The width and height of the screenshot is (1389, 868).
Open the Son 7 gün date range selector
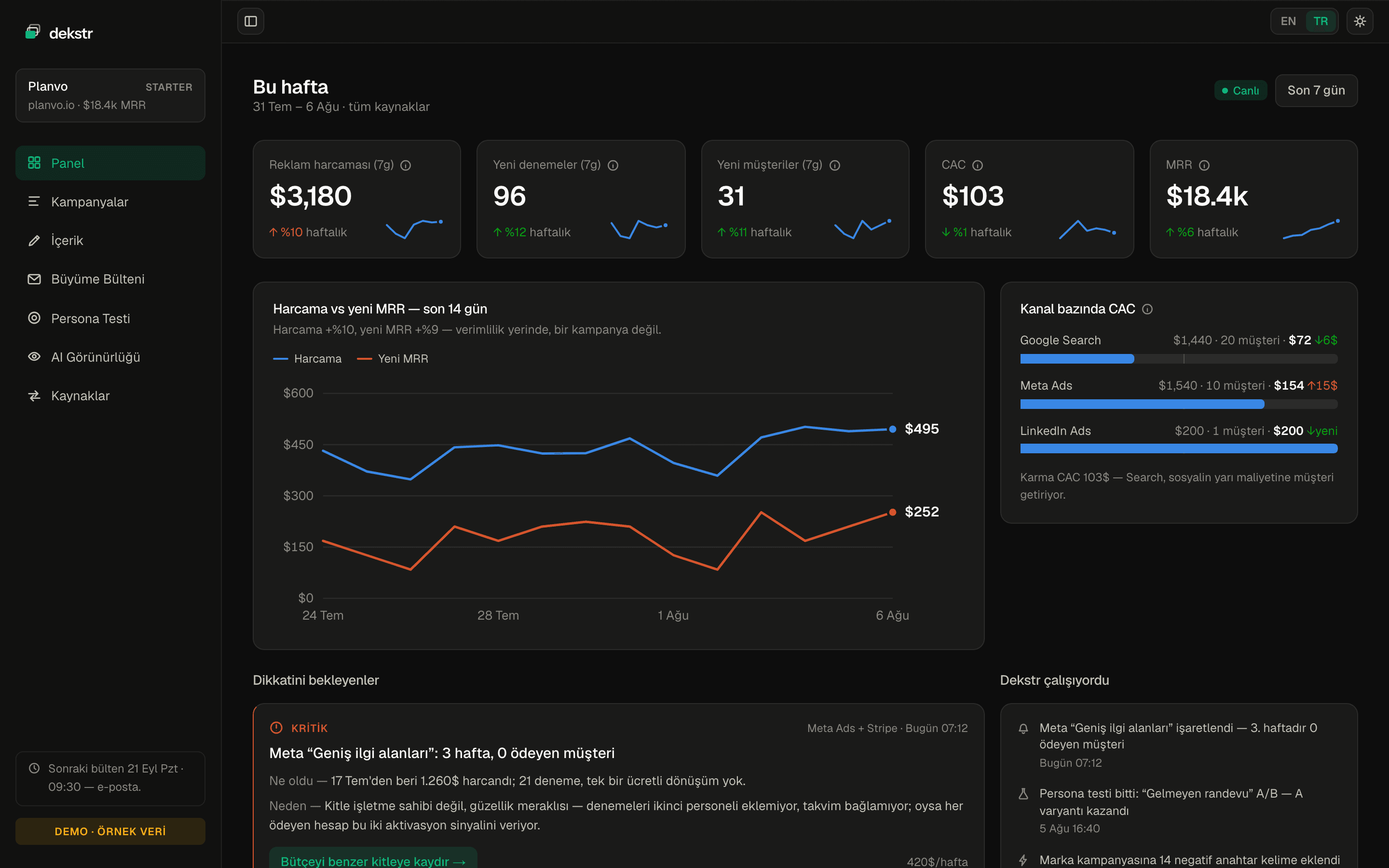coord(1316,90)
